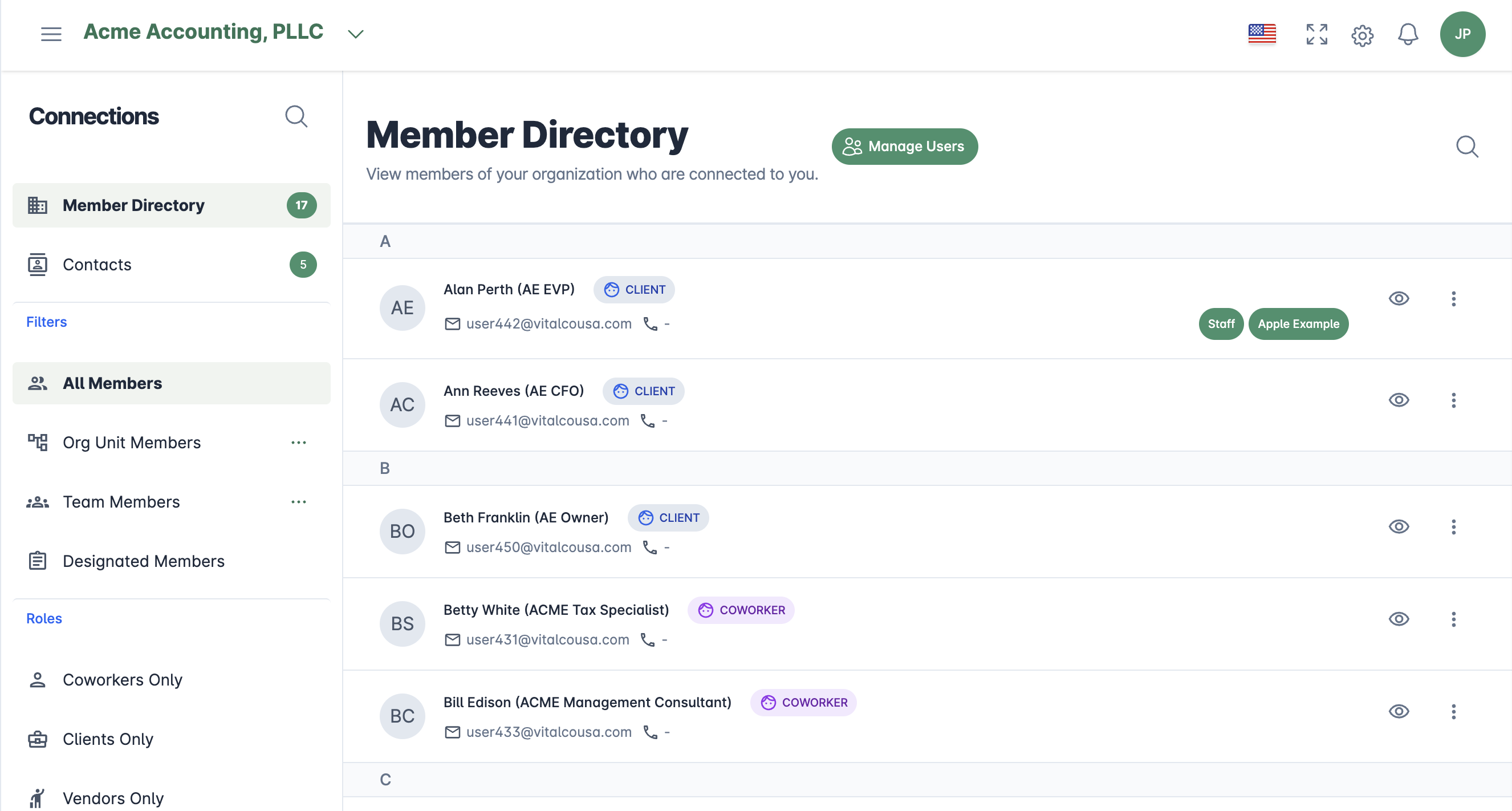This screenshot has height=811, width=1512.
Task: Open the hamburger navigation menu
Action: tap(51, 34)
